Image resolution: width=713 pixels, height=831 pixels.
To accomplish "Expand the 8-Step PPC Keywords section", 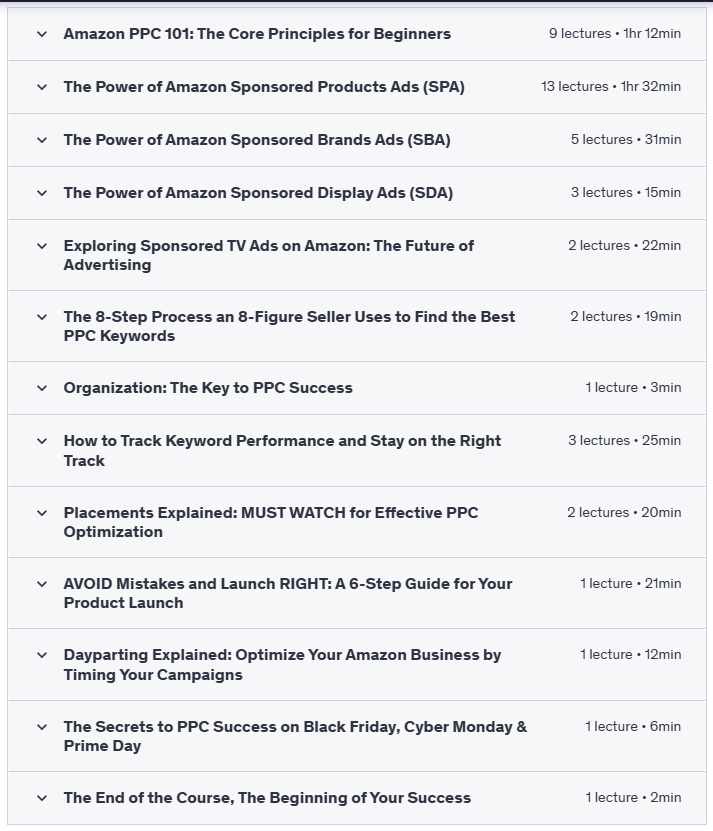I will [x=41, y=316].
